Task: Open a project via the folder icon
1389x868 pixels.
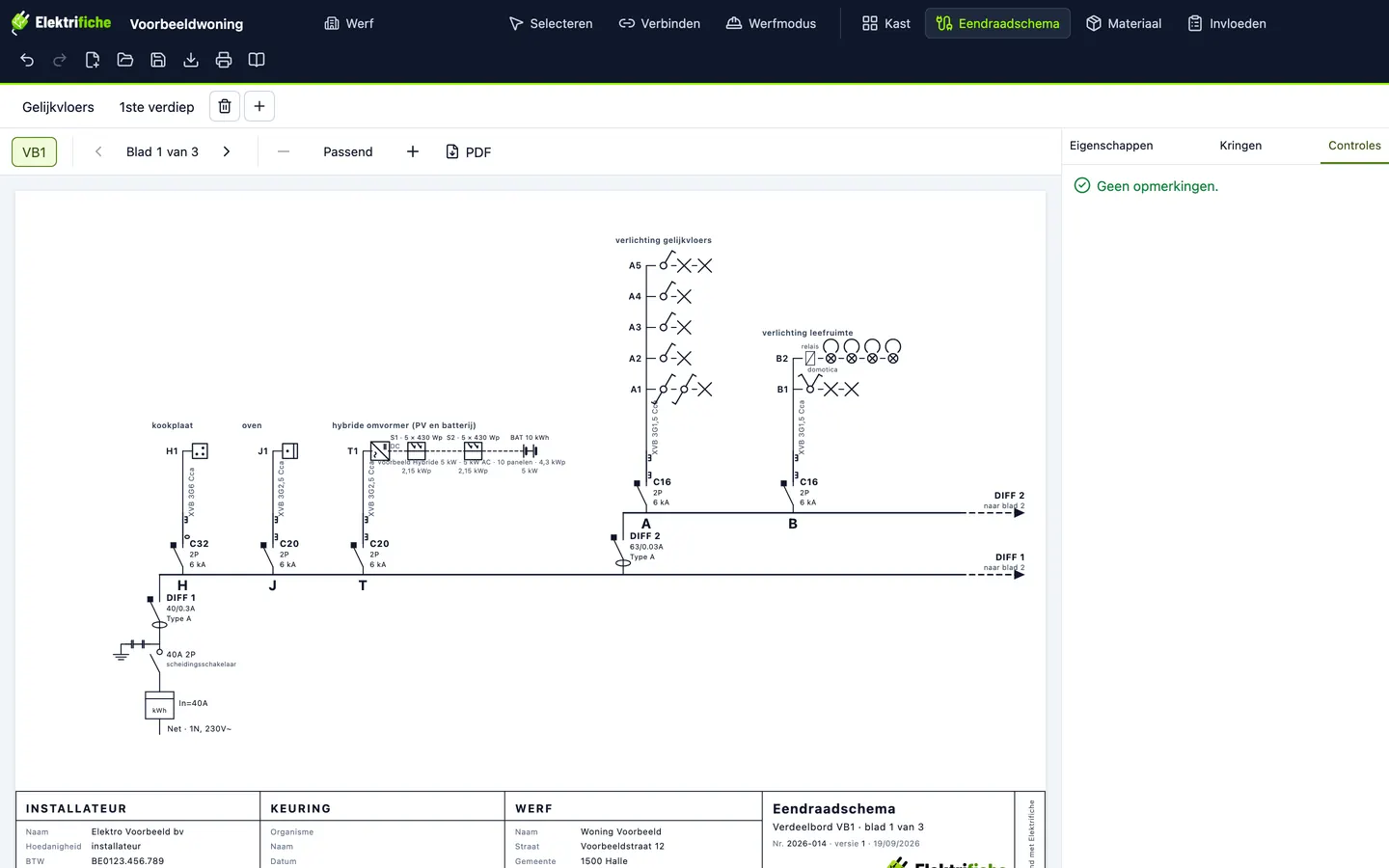Action: tap(125, 60)
